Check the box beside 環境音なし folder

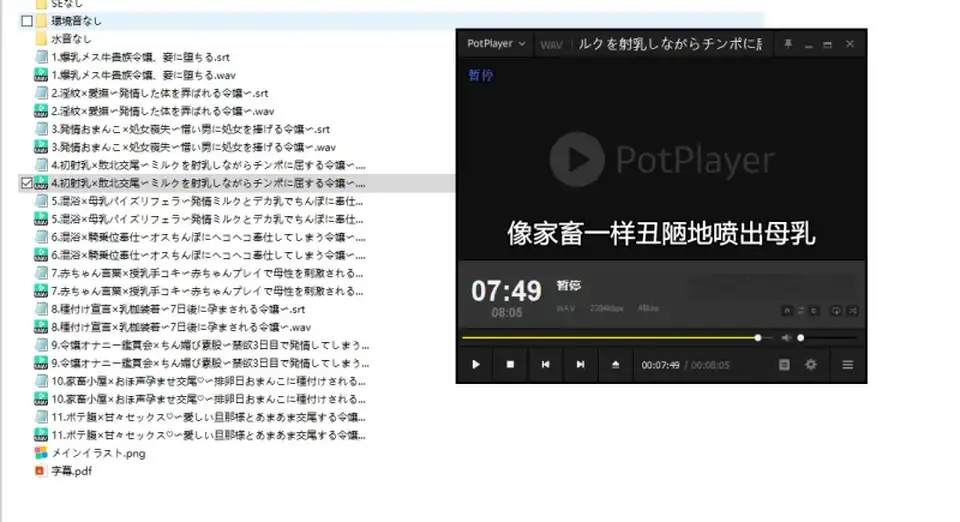point(26,21)
